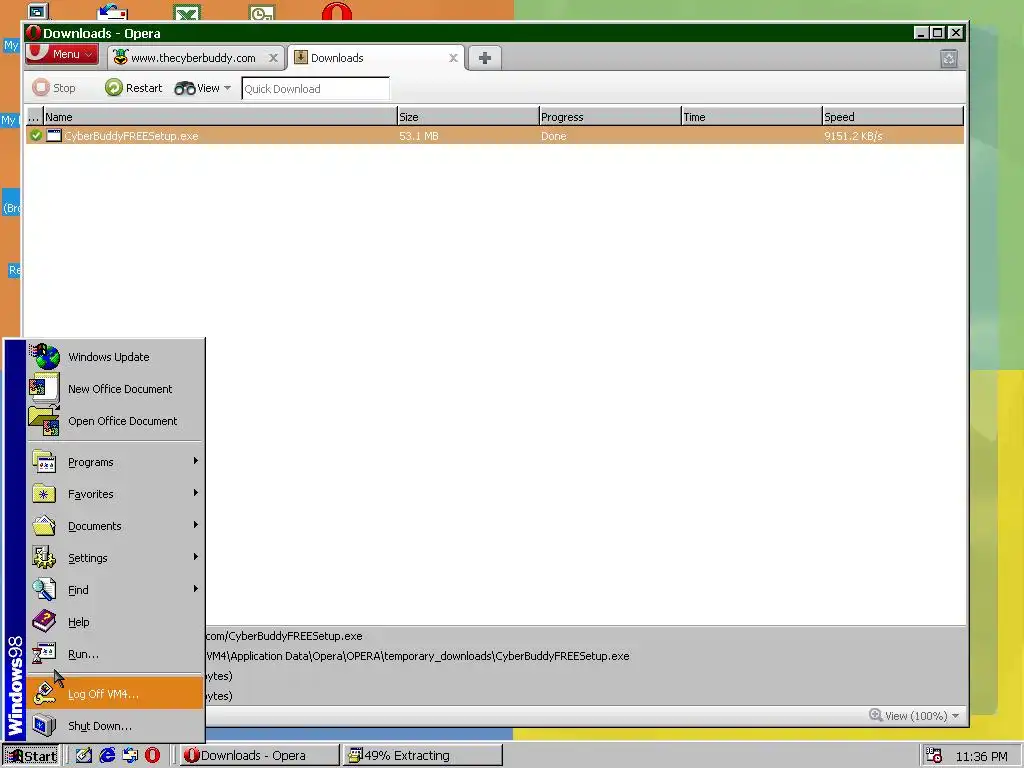This screenshot has height=768, width=1024.
Task: Click the status column header with dots
Action: 34,116
